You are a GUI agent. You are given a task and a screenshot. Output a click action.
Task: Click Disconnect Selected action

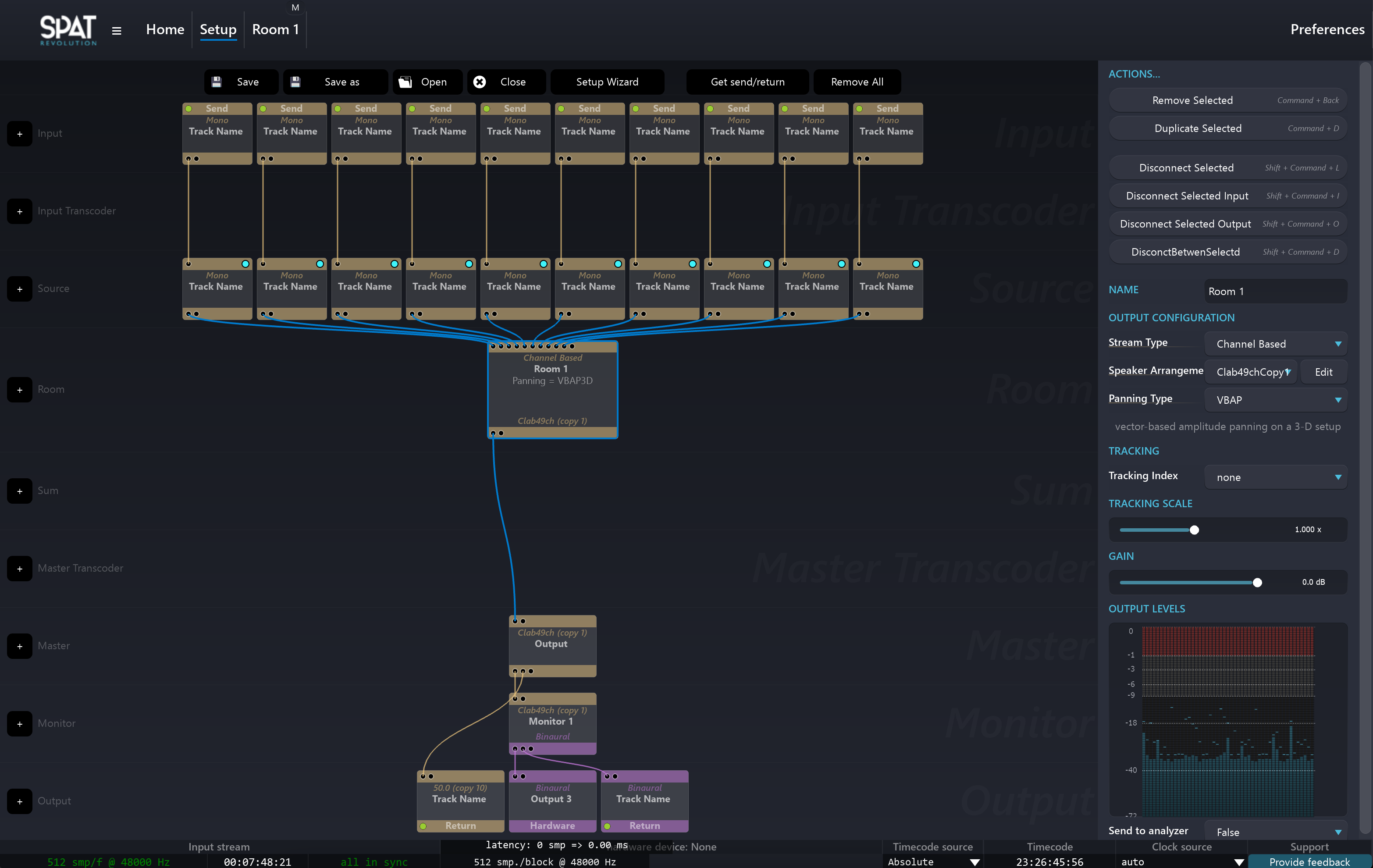point(1227,167)
